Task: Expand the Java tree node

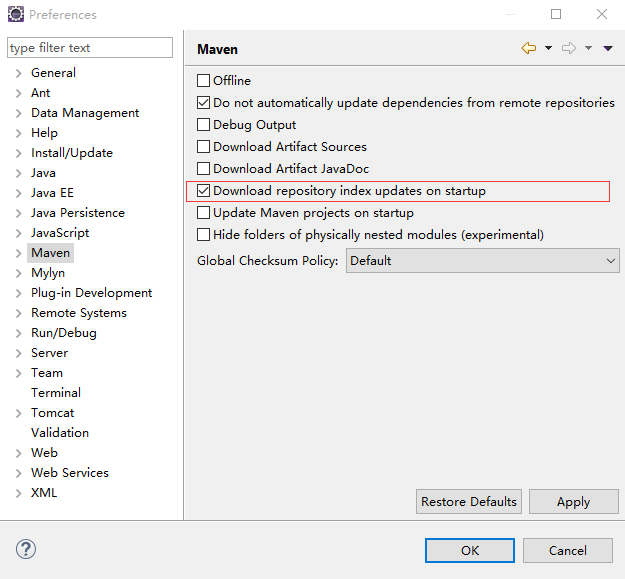Action: [x=18, y=173]
